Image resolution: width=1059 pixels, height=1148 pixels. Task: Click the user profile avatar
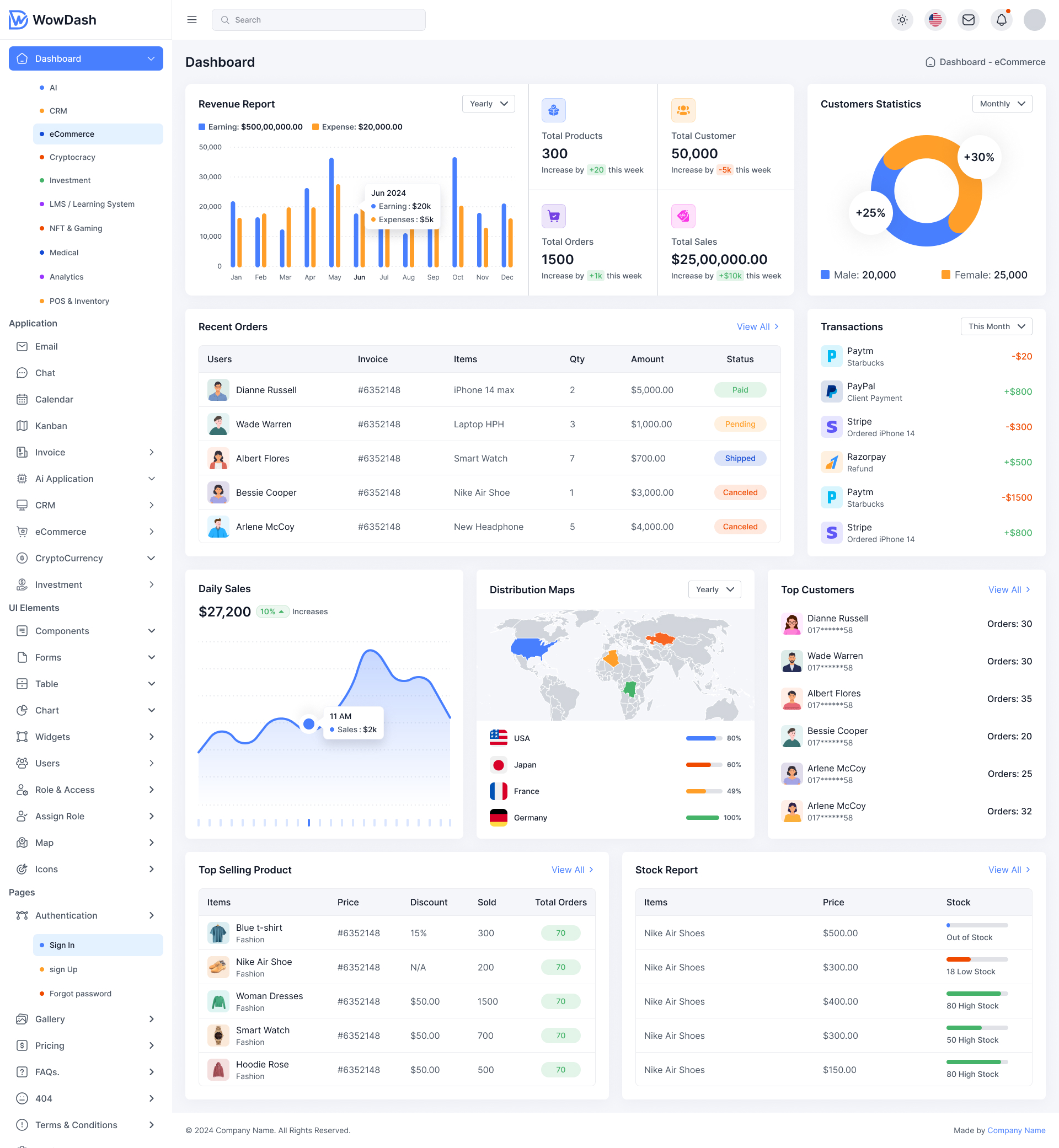1034,20
